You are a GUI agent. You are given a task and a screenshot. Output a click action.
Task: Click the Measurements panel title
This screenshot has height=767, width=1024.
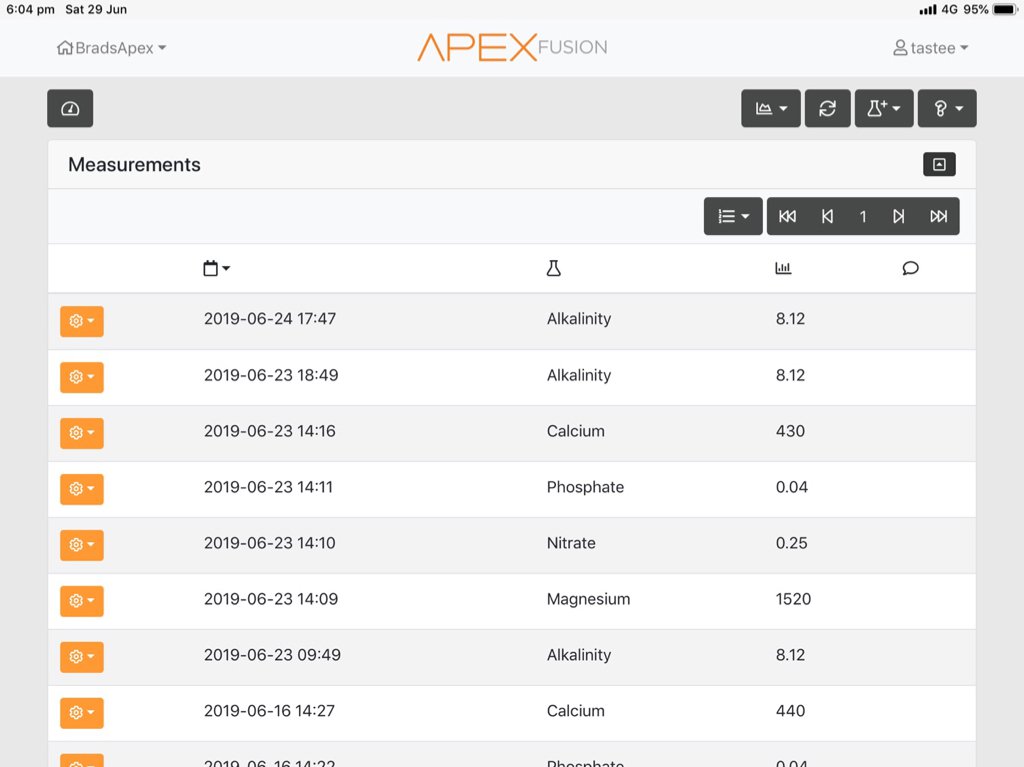pyautogui.click(x=134, y=165)
